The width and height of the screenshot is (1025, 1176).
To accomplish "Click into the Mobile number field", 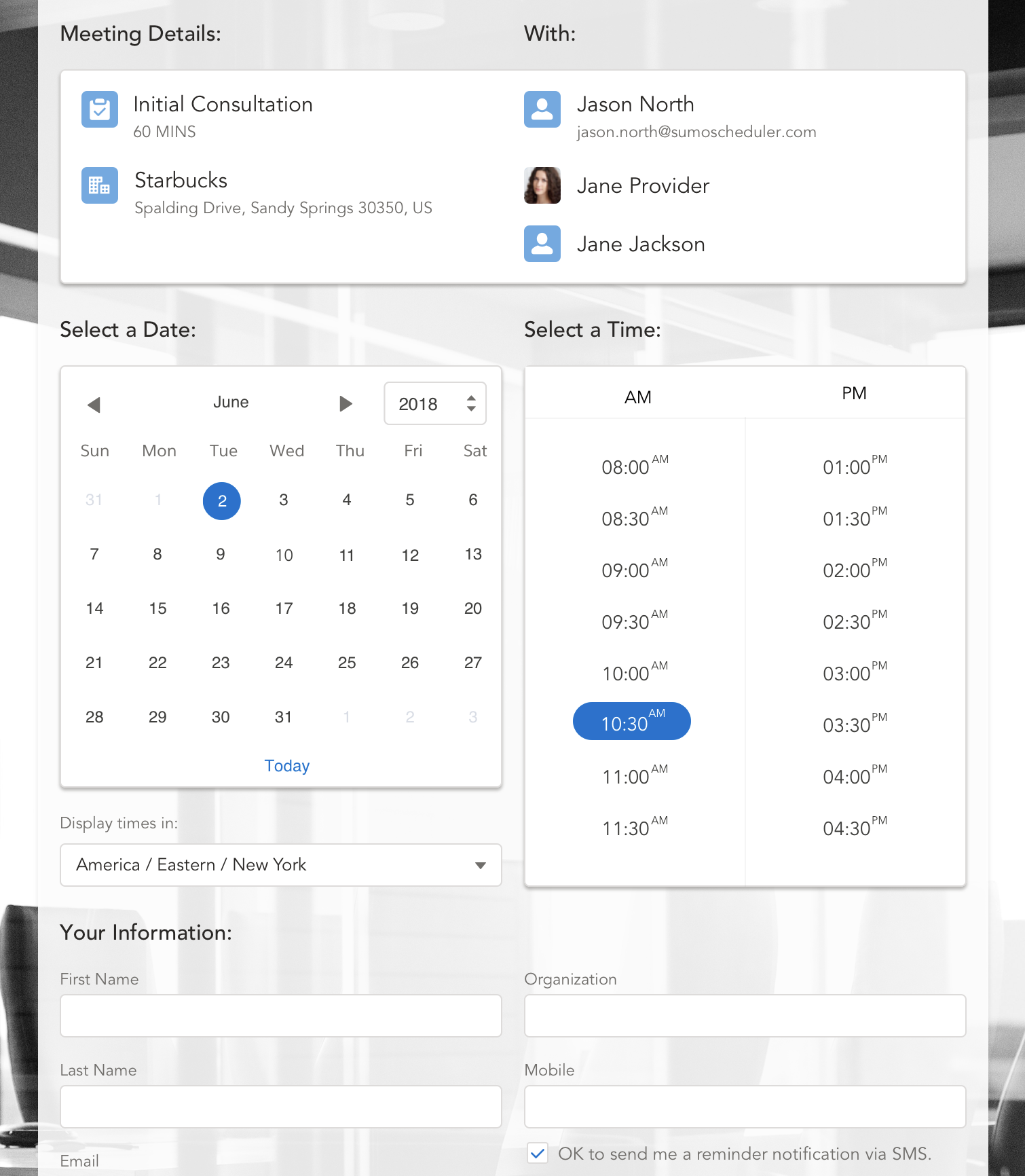I will click(745, 1107).
